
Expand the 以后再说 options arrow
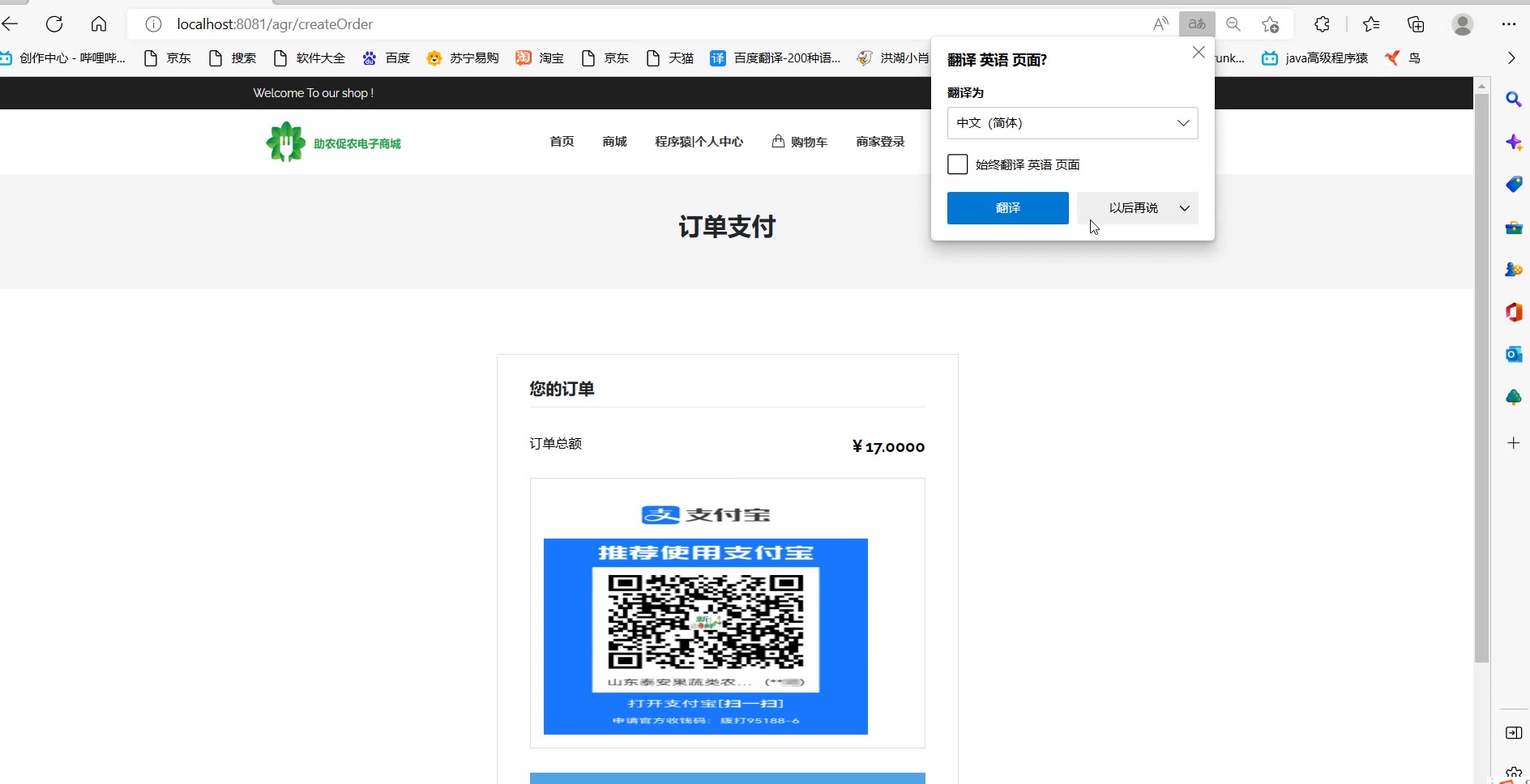[x=1185, y=208]
